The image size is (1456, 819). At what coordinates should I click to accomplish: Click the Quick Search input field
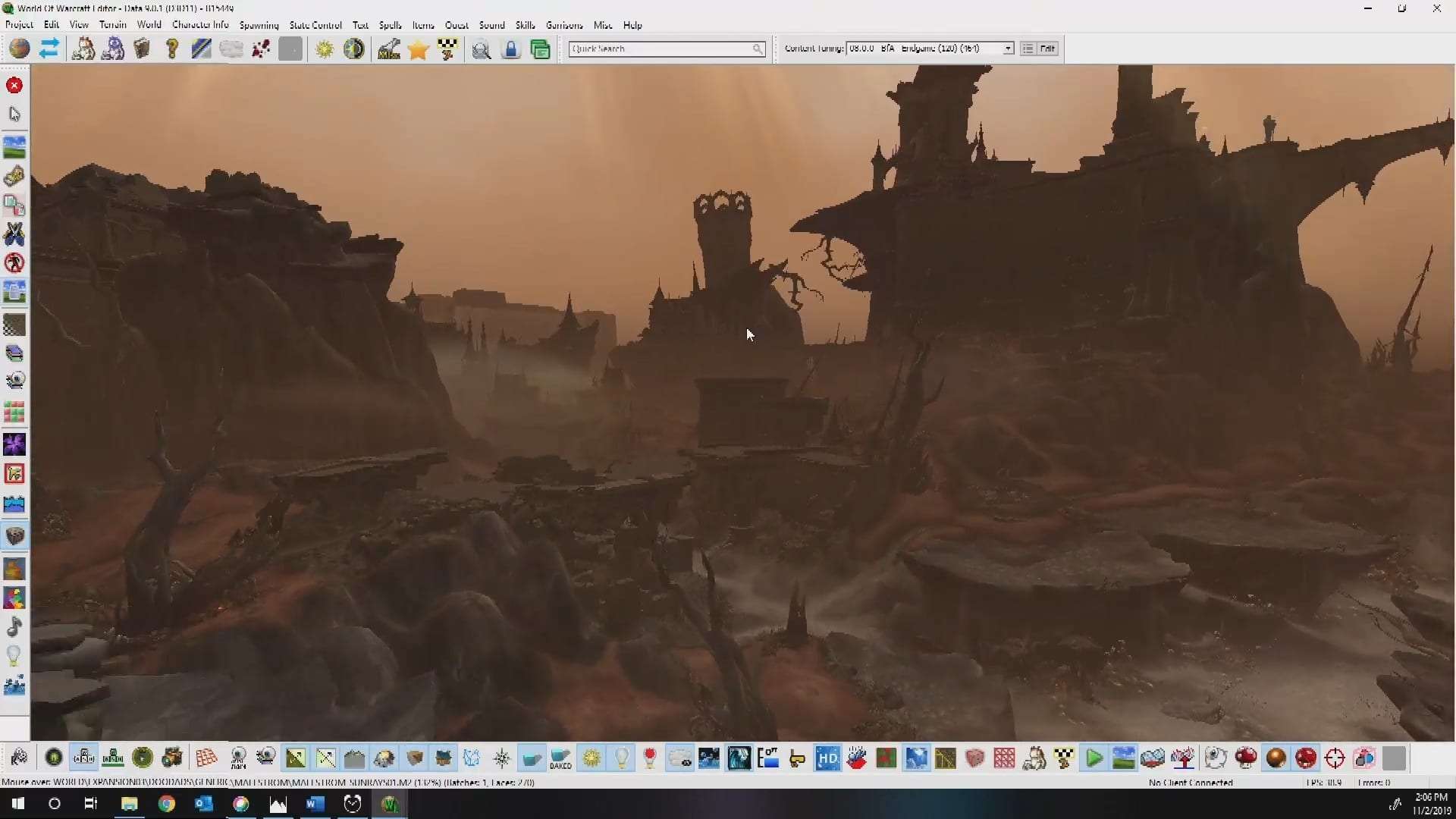(660, 49)
